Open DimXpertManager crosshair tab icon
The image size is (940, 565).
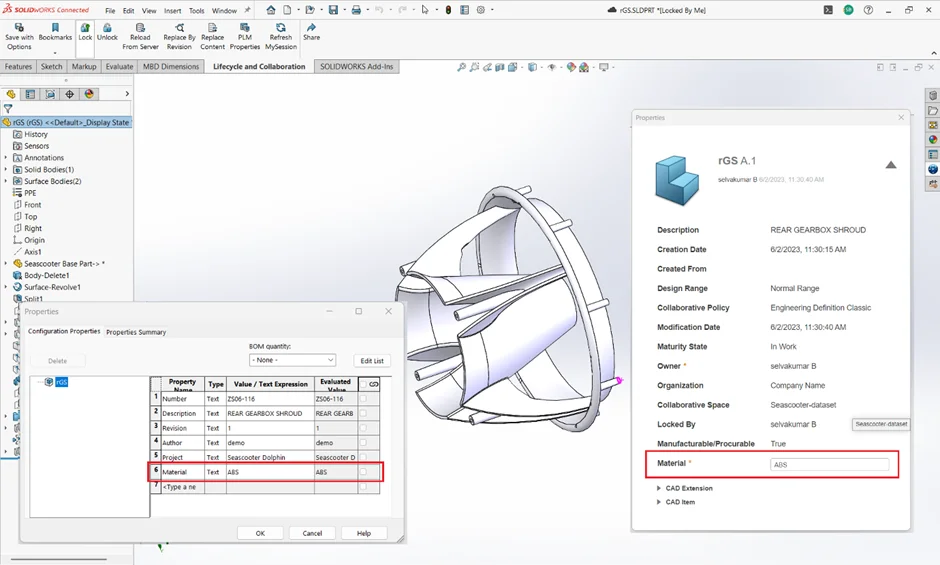[70, 94]
